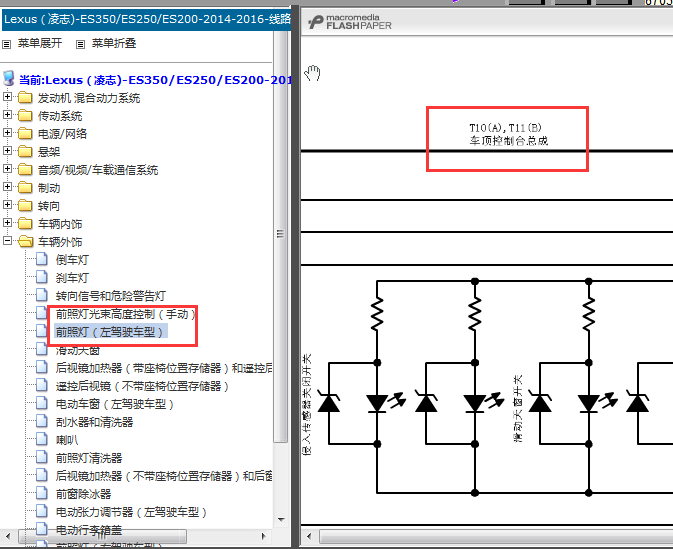Screen dimensions: 673x549
Task: Open 遥控后视镜（不带座椅位置存储器） document
Action: (x=142, y=386)
